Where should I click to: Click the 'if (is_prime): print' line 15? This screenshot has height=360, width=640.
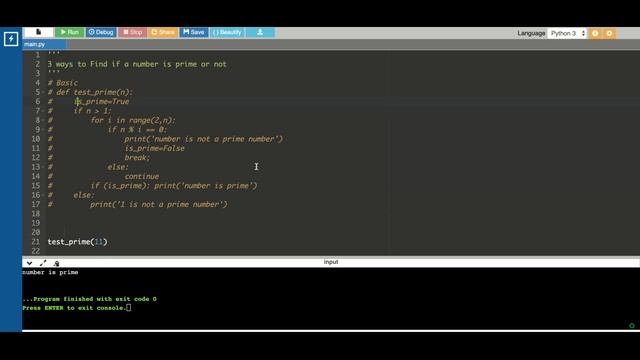(x=174, y=186)
